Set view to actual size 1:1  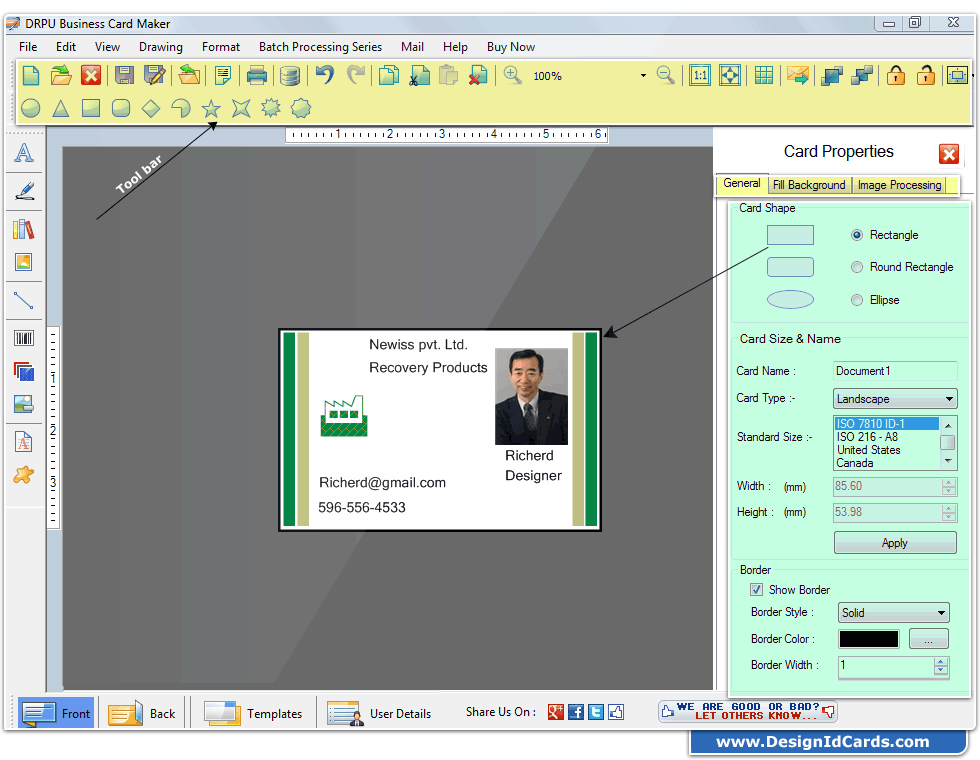tap(700, 76)
